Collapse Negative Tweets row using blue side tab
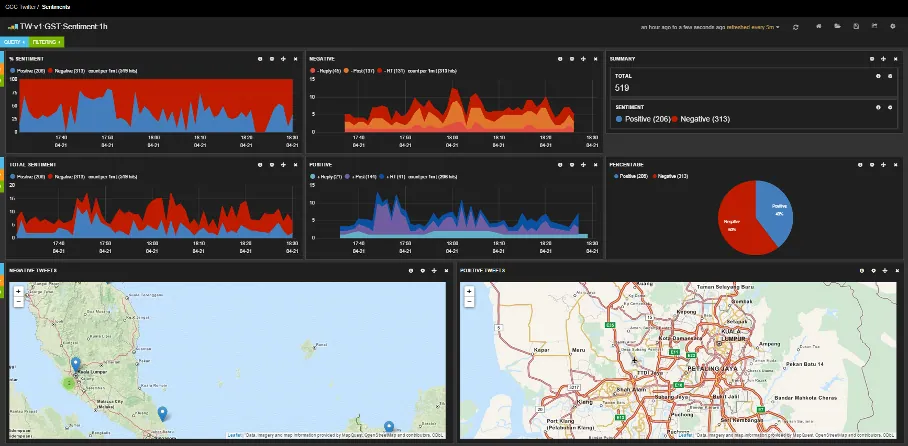Screen dimensions: 908x446 click(2, 268)
